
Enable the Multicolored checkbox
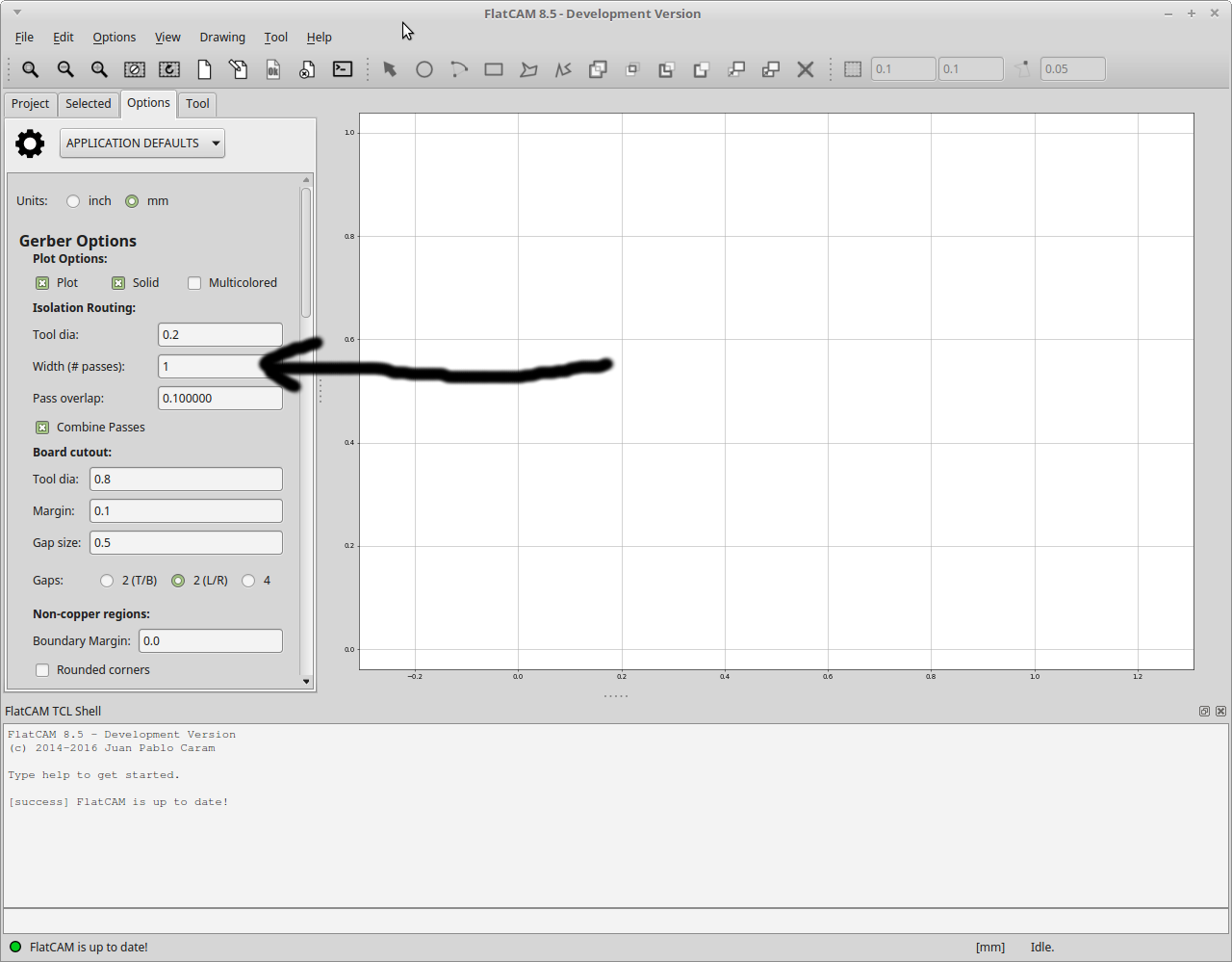pos(194,283)
